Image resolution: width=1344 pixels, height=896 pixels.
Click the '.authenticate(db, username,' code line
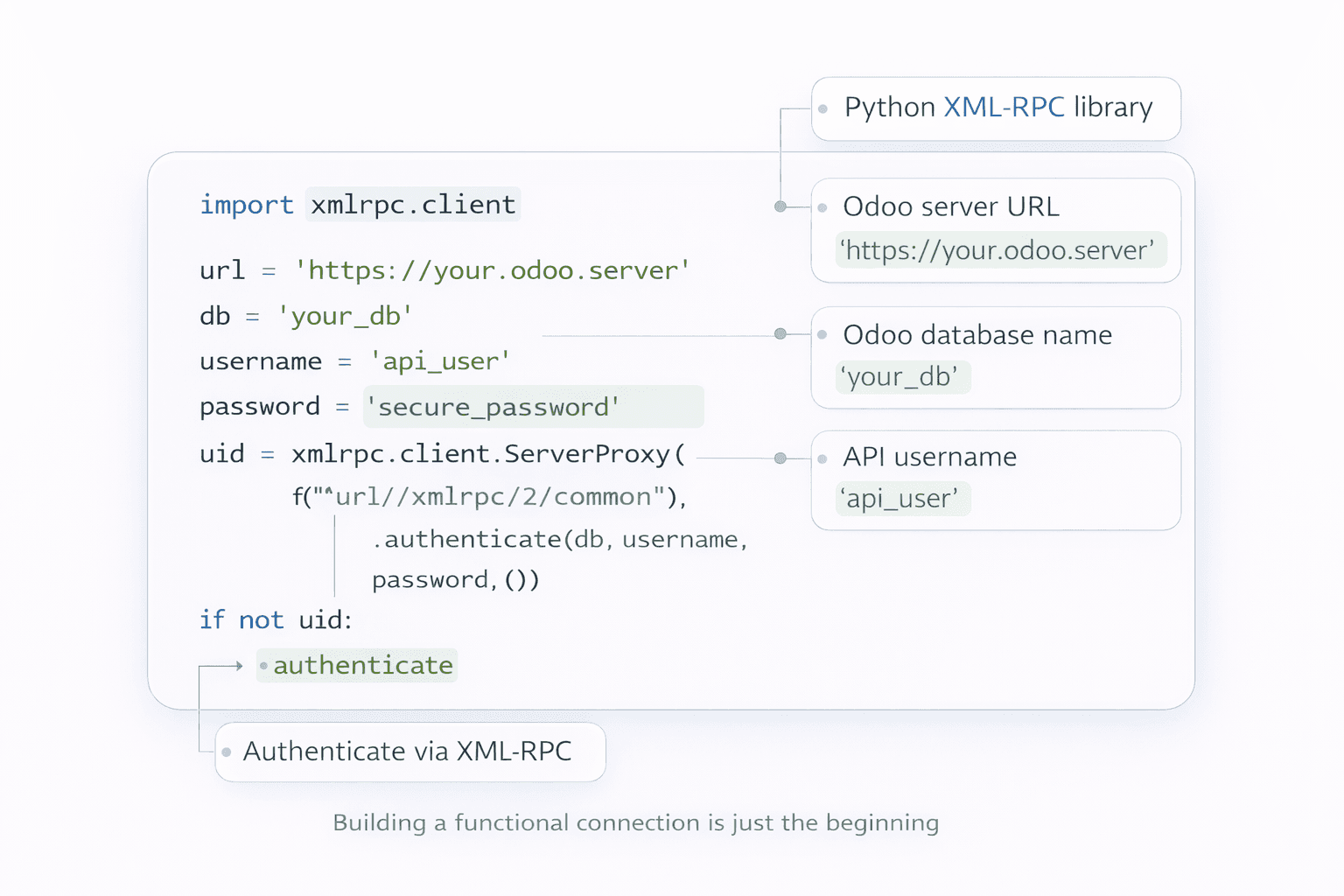560,539
